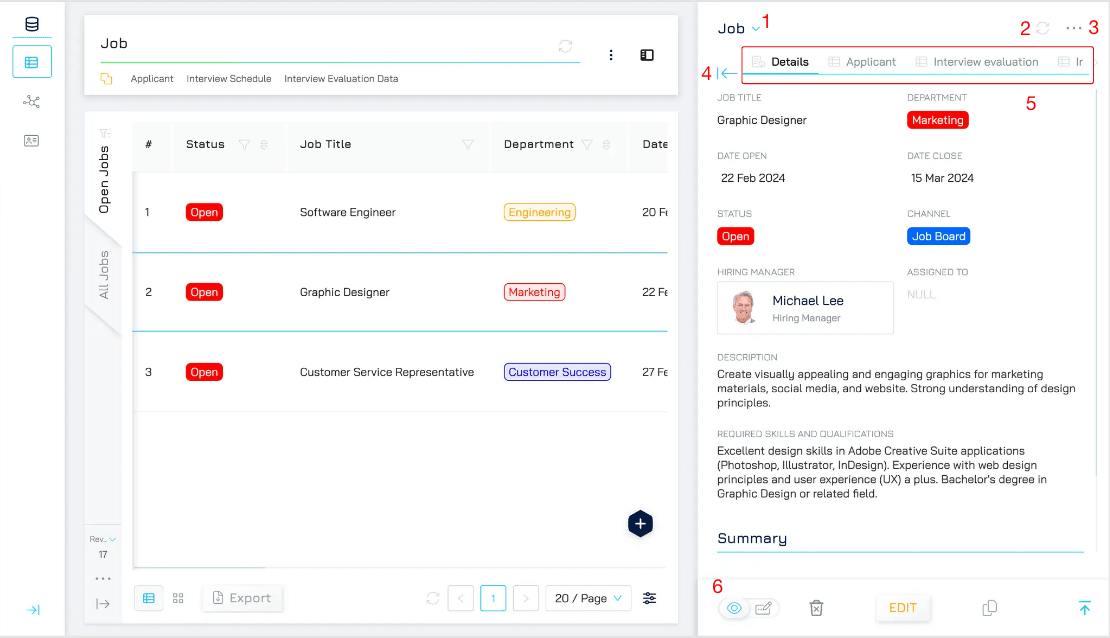
Task: Click the Engineering department tag
Action: [x=539, y=212]
